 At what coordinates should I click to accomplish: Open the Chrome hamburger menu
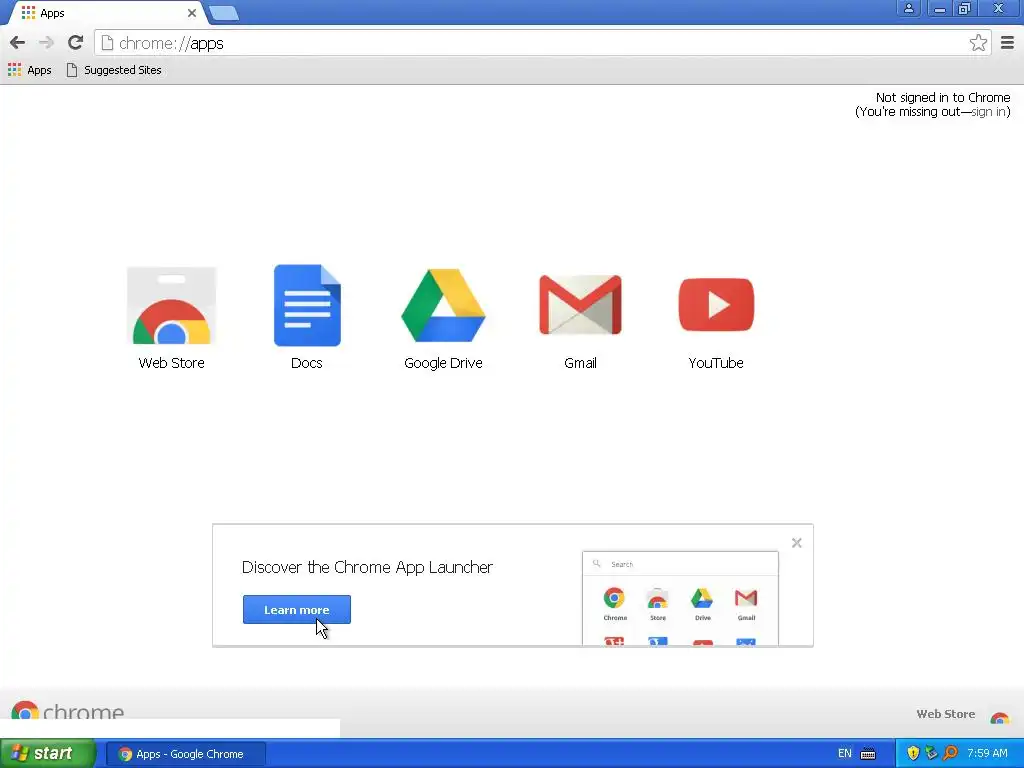coord(1007,43)
